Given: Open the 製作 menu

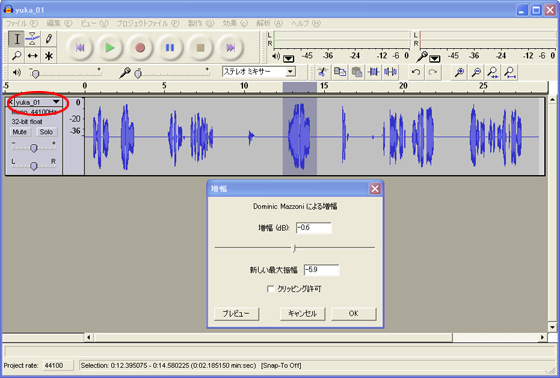Looking at the screenshot, I should point(201,24).
